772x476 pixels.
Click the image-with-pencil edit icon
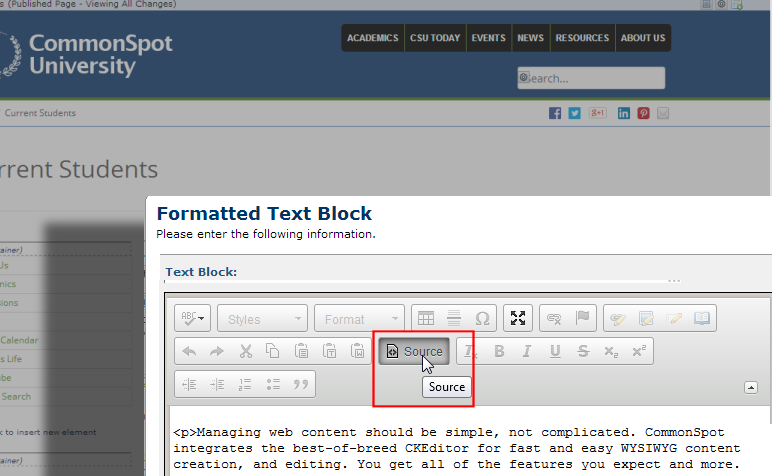(646, 318)
